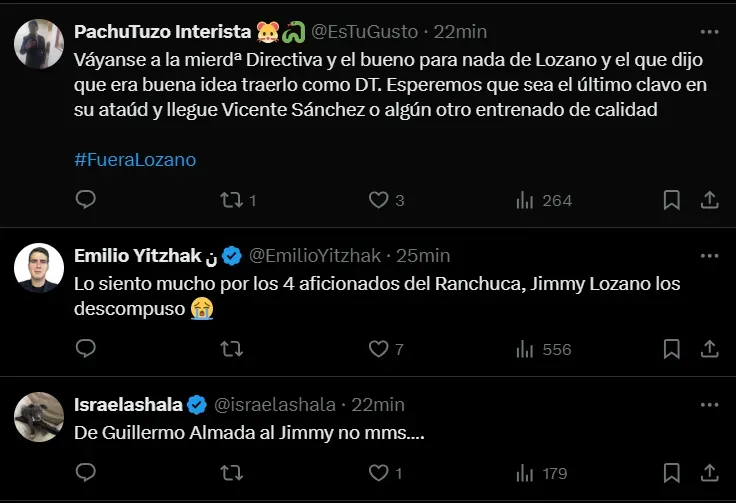The height and width of the screenshot is (503, 736).
Task: Reply to Emilio Yitzhak's tweet
Action: (x=86, y=349)
